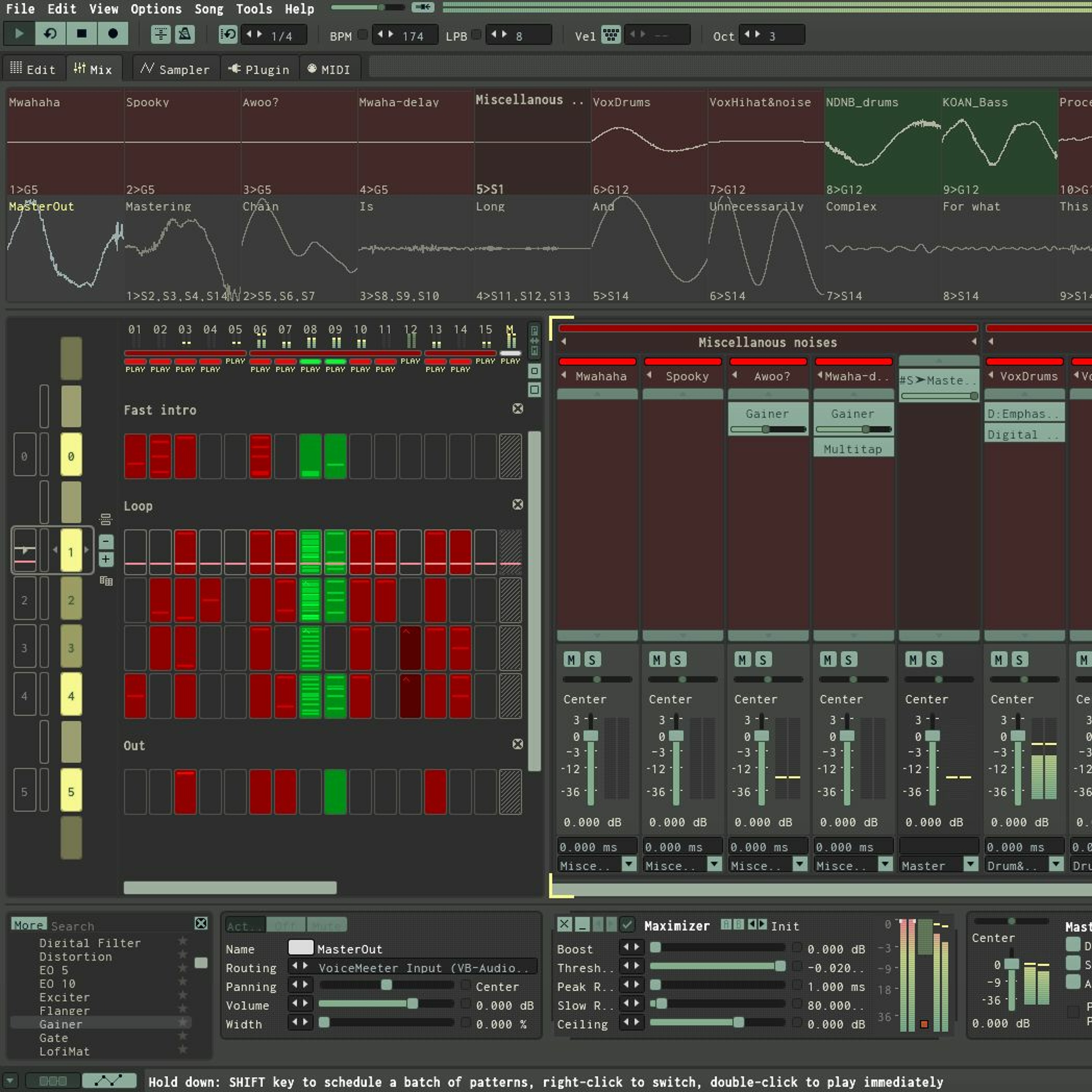Open VoxDrums Drum& routing dropdown
1092x1092 pixels.
click(x=1056, y=864)
